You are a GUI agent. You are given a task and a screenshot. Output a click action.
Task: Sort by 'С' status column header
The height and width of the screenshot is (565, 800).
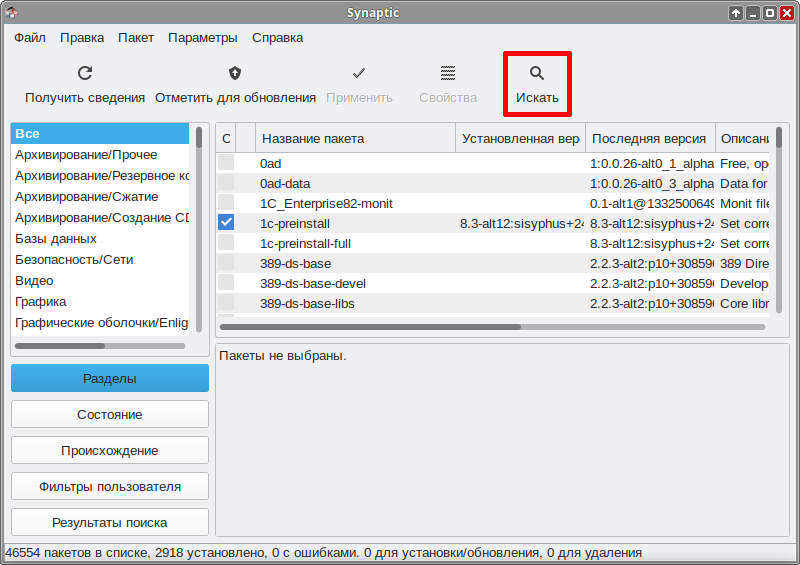tap(227, 138)
